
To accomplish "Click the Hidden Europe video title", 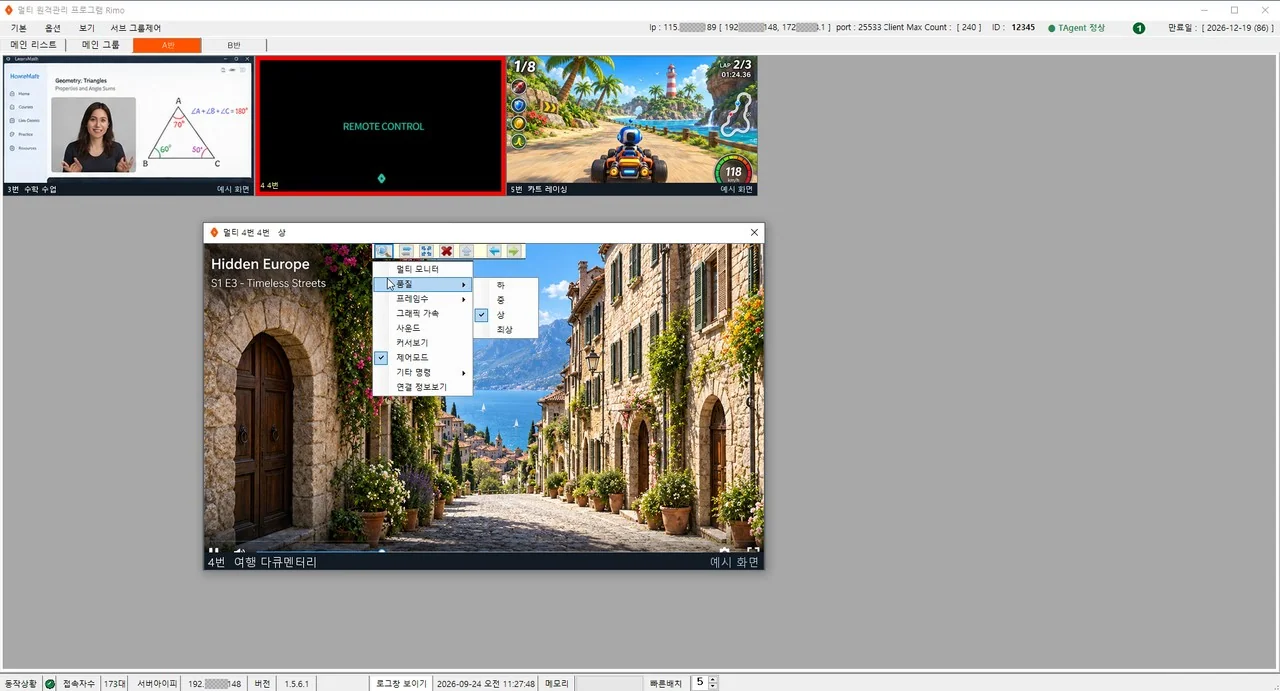I will coord(260,264).
